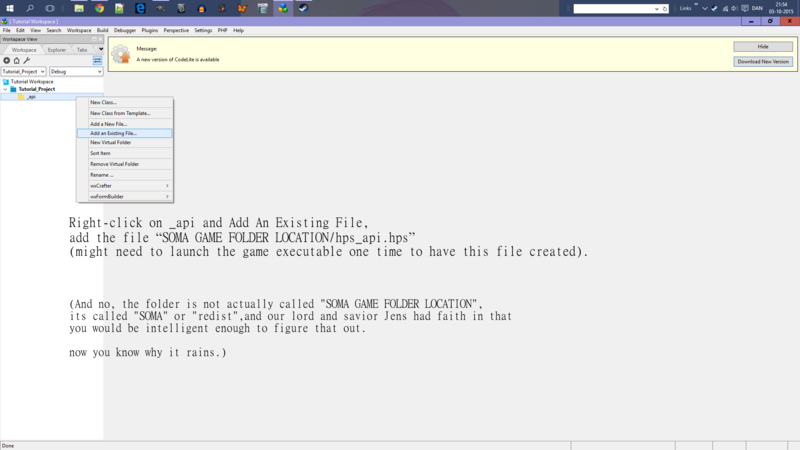The height and width of the screenshot is (450, 800).
Task: Collapse the Tutorial_Project tree node
Action: (x=5, y=89)
